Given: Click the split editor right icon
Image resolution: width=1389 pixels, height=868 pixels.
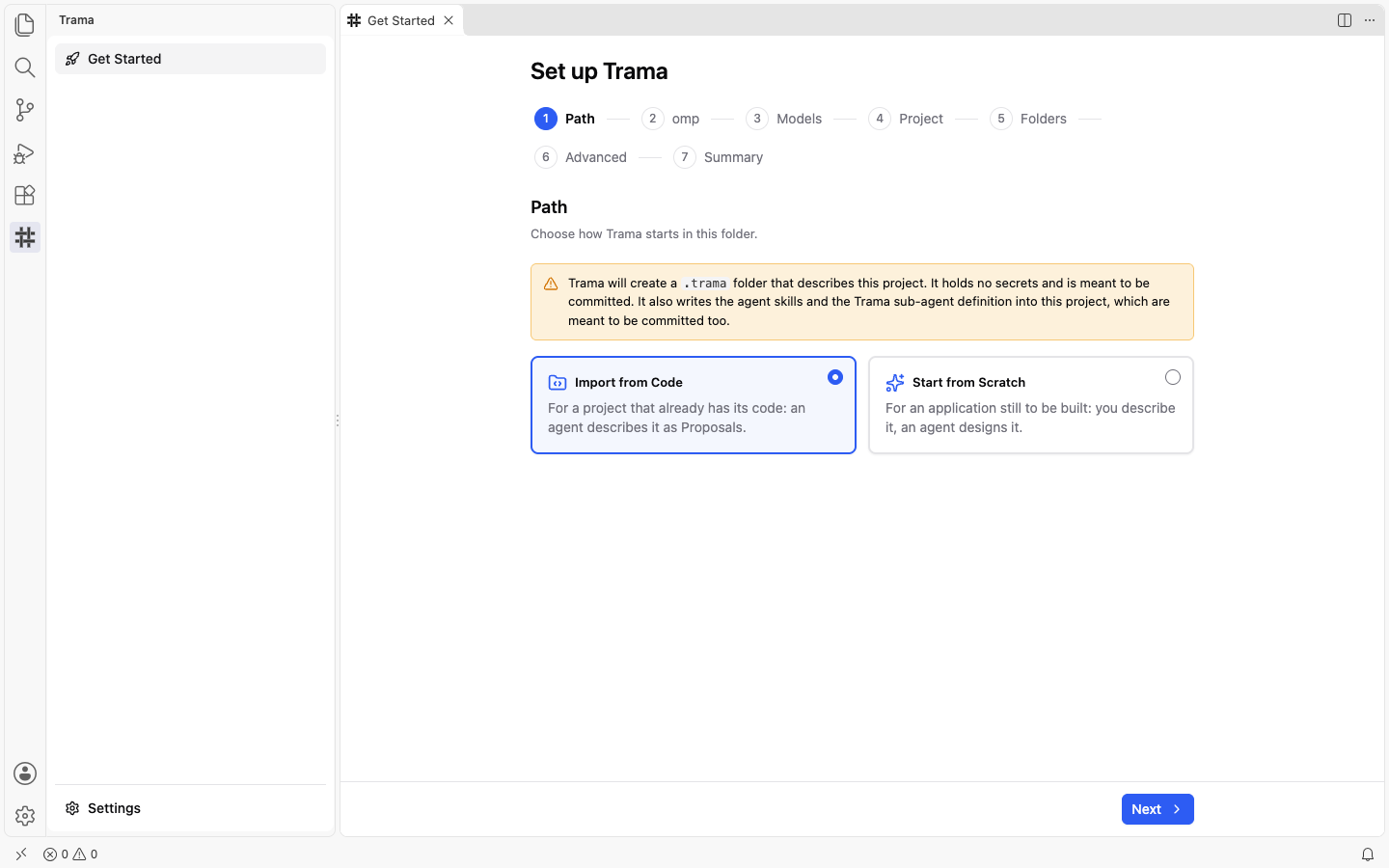Looking at the screenshot, I should click(1345, 20).
